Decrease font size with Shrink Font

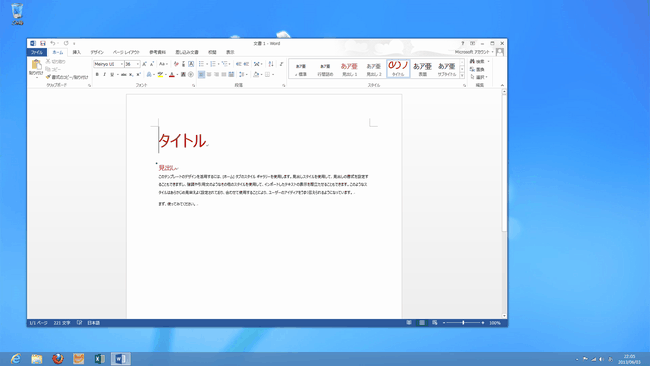point(152,64)
